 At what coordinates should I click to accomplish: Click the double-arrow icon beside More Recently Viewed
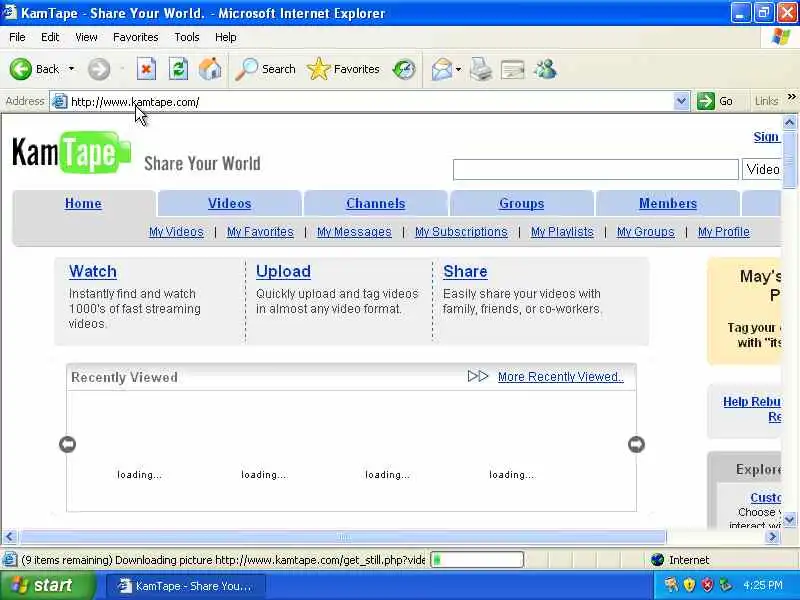[478, 376]
